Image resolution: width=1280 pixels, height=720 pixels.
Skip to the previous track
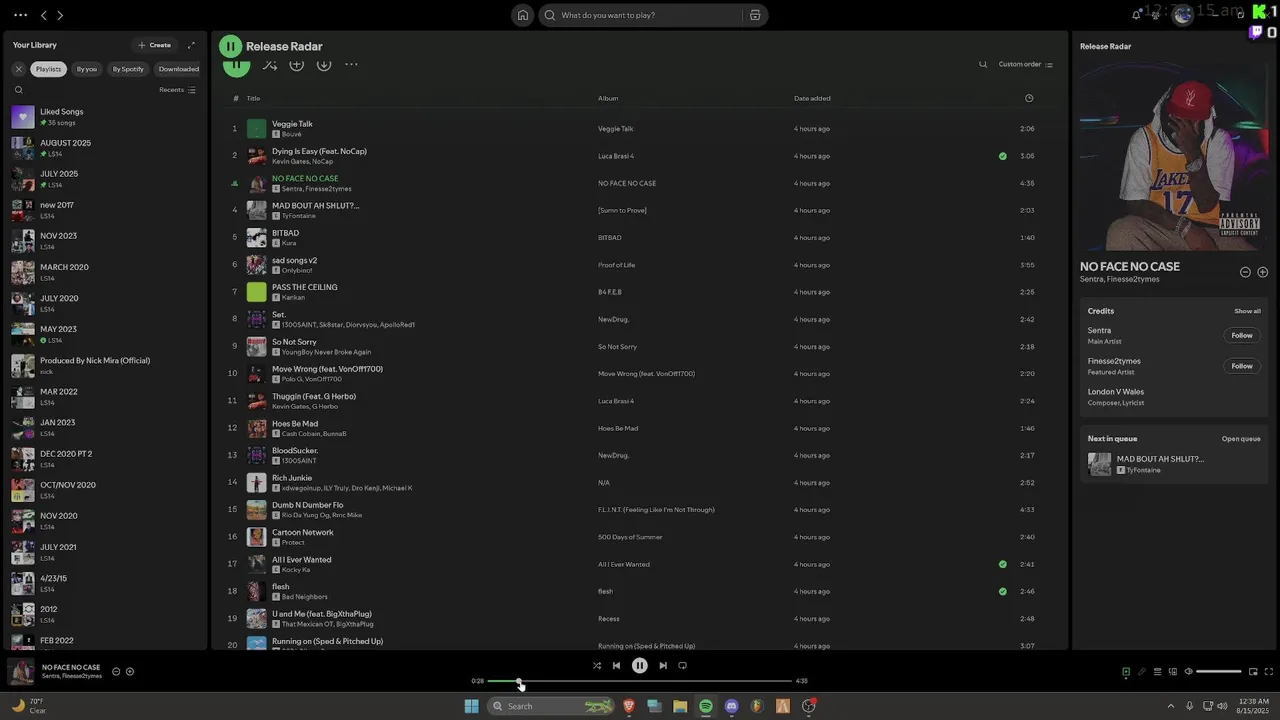tap(616, 665)
